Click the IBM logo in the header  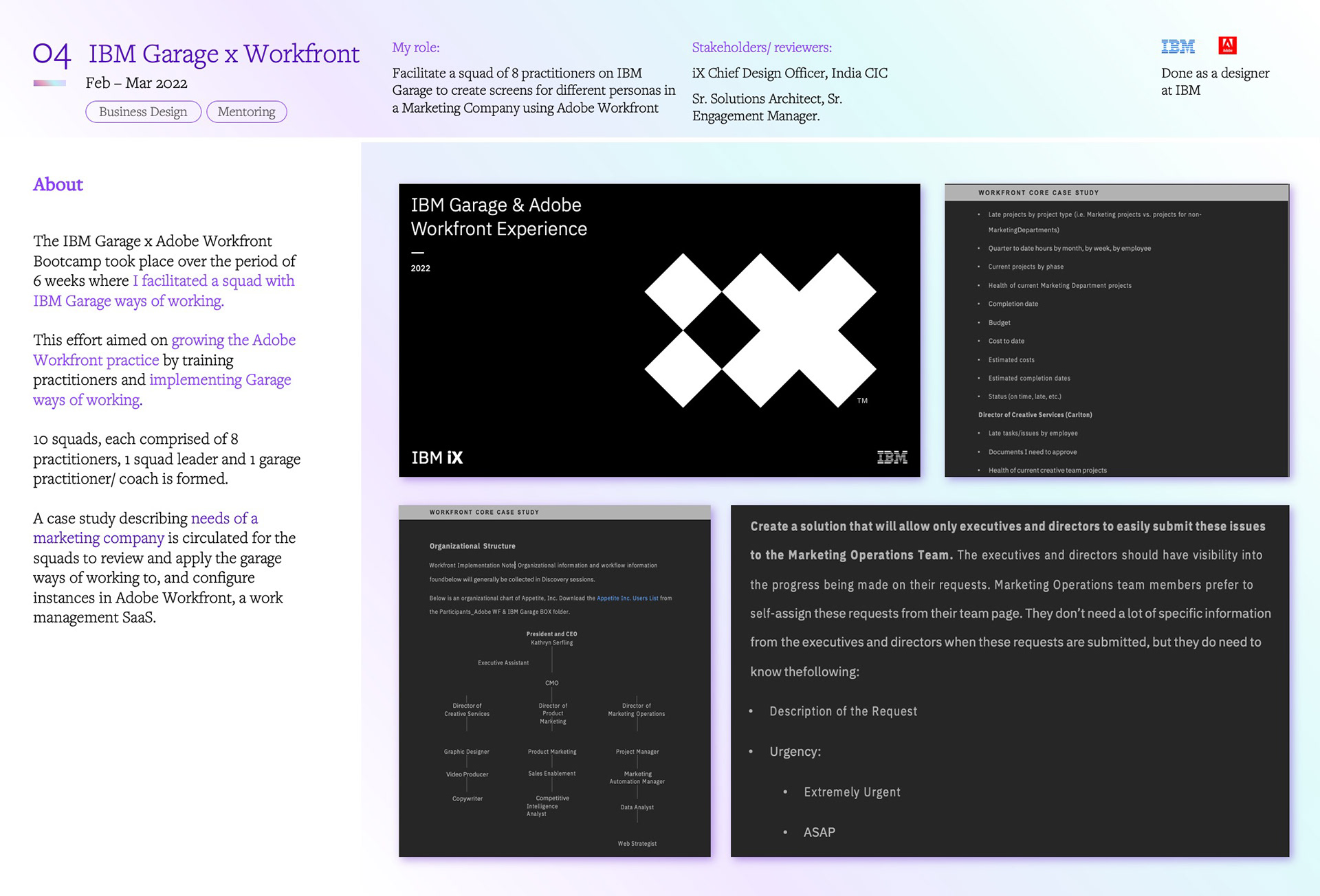click(x=1178, y=46)
